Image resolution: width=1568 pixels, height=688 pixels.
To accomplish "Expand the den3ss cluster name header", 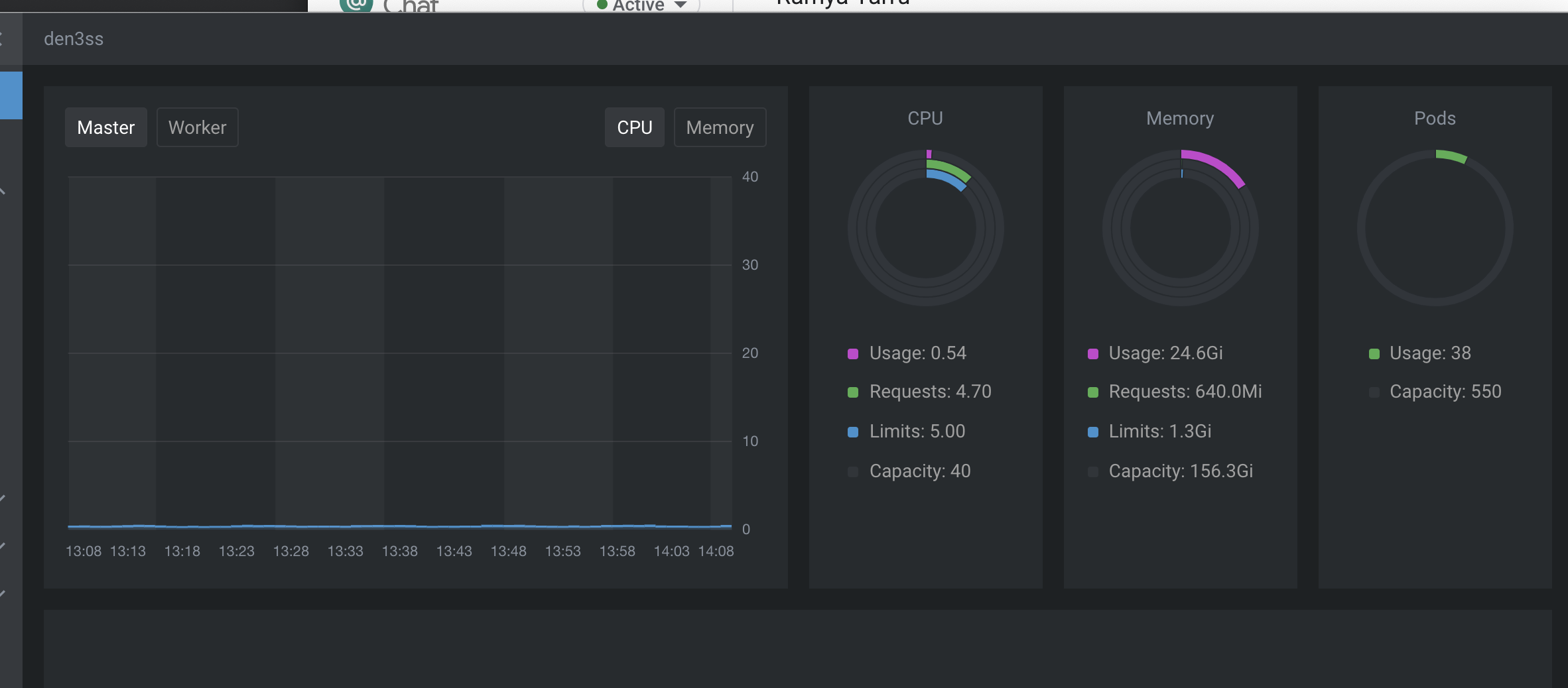I will tap(74, 39).
